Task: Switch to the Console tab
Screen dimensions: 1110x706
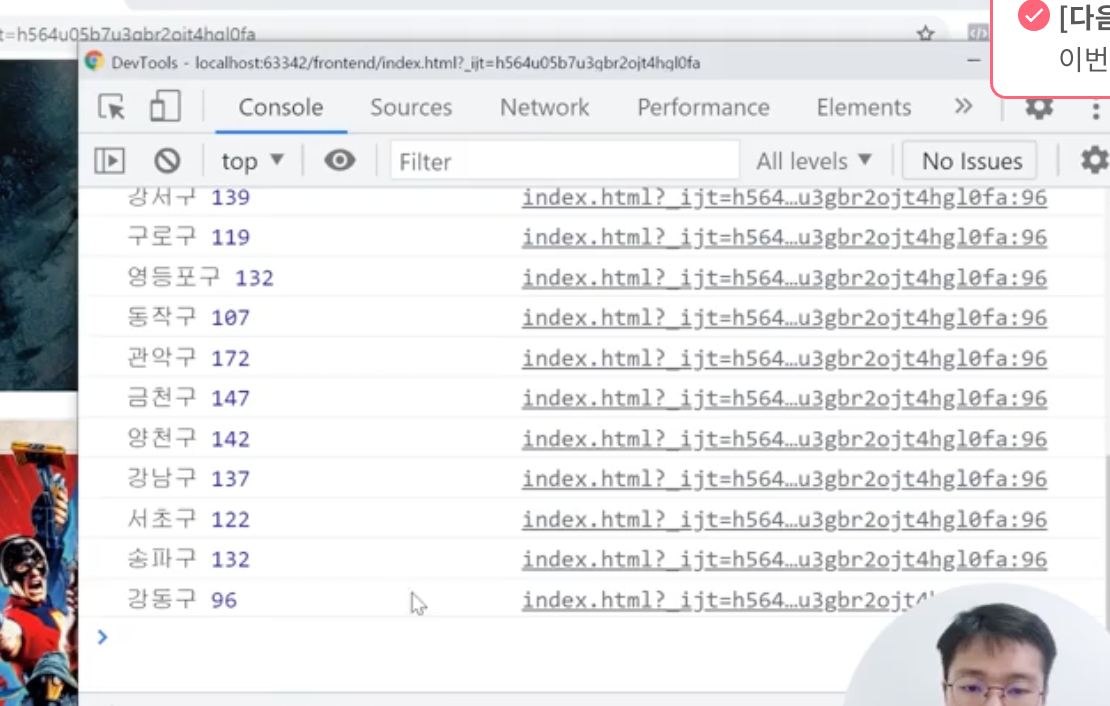Action: click(x=281, y=107)
